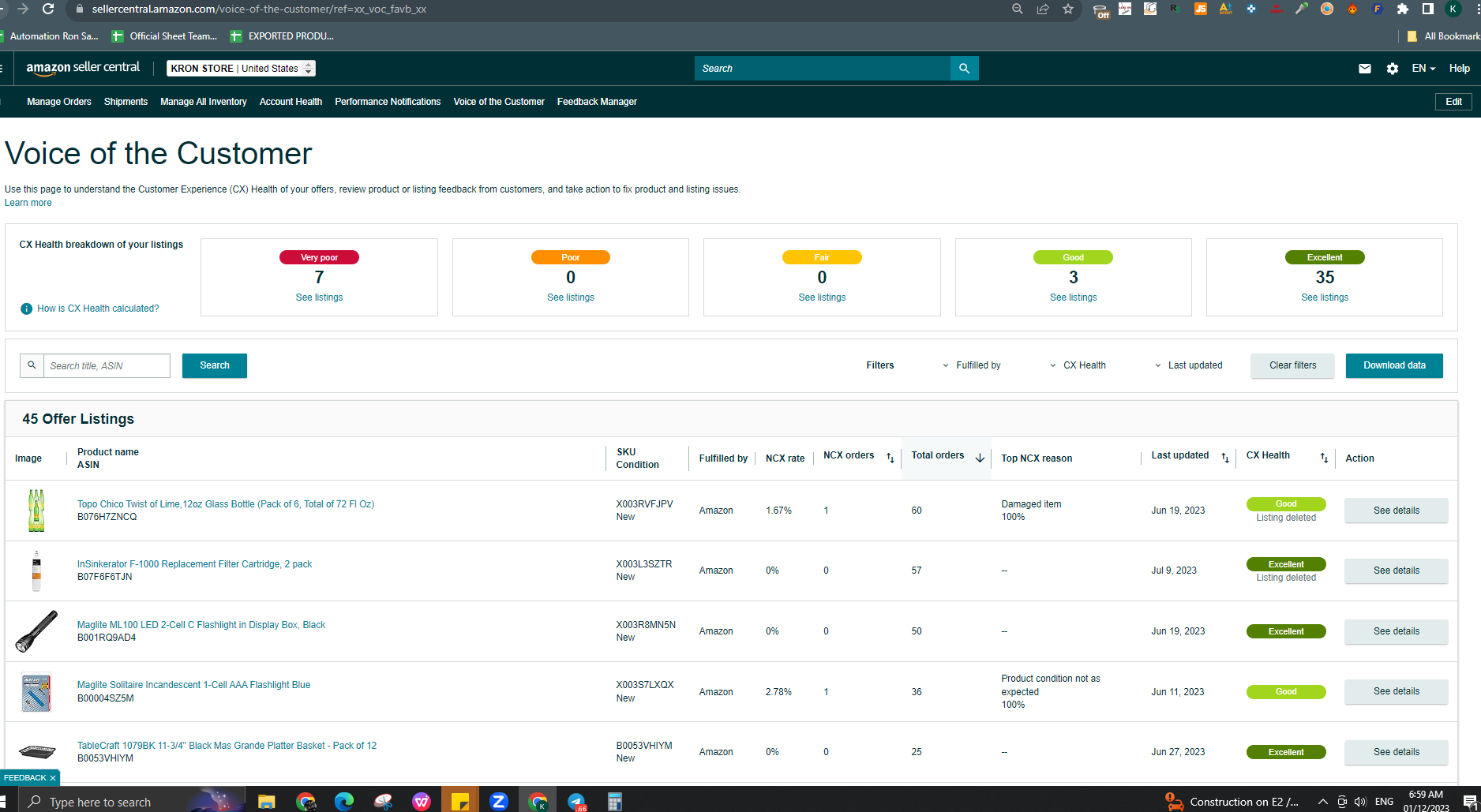Click the info icon beside CX Health calculated
The image size is (1481, 812).
pos(26,309)
